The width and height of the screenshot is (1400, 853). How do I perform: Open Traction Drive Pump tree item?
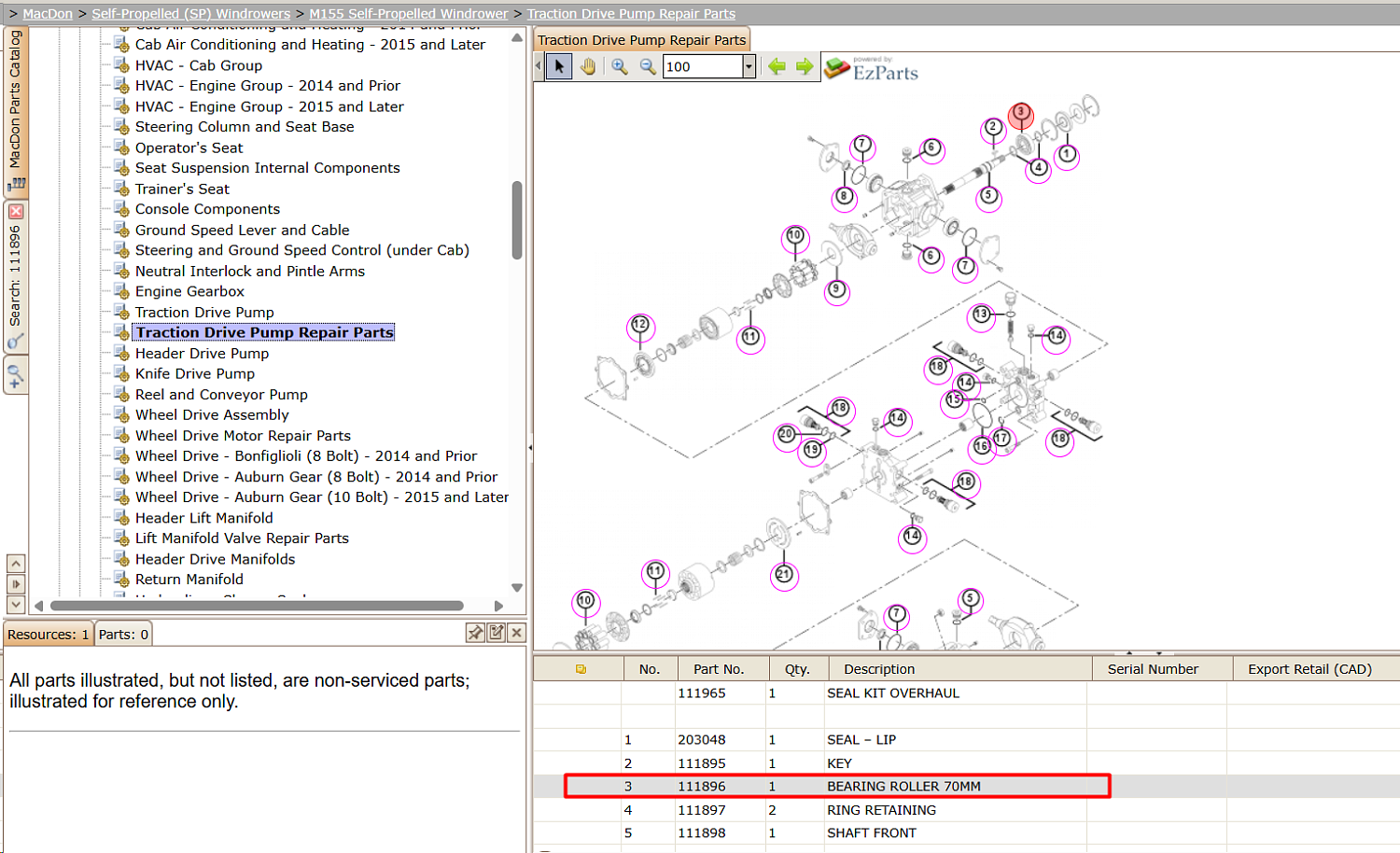204,312
